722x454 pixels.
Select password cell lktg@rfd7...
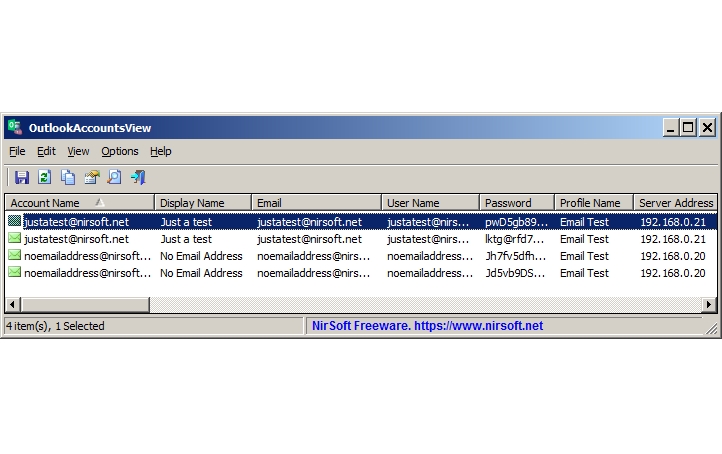pyautogui.click(x=517, y=239)
